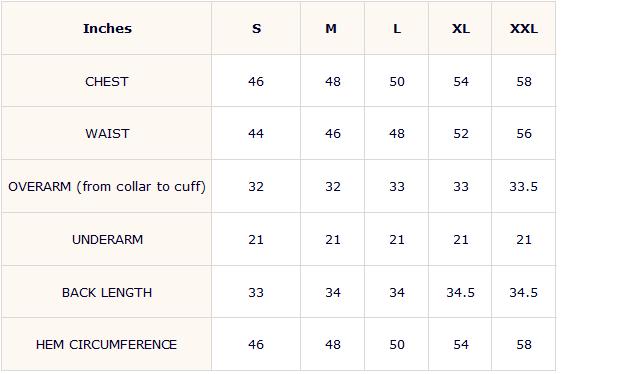Click the BACK LENGTH row label
623x374 pixels.
[x=107, y=293]
